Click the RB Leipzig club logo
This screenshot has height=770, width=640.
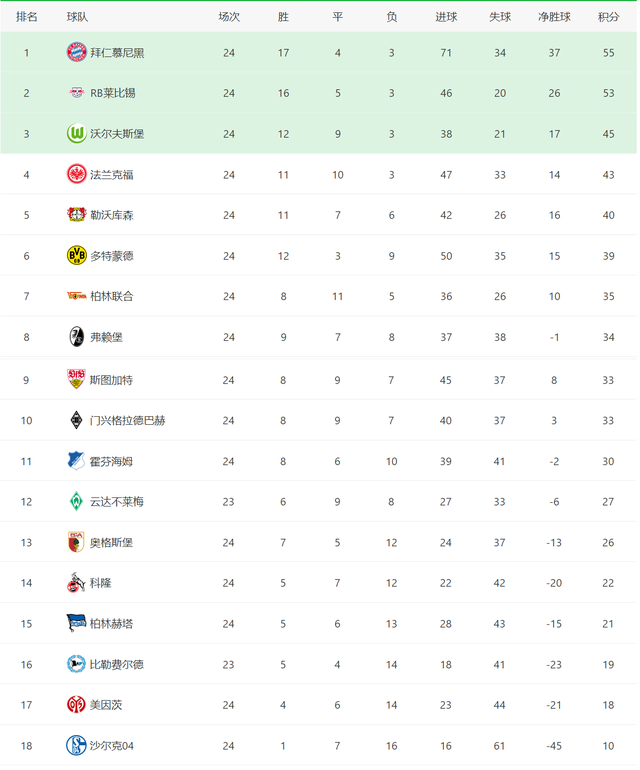click(x=77, y=93)
